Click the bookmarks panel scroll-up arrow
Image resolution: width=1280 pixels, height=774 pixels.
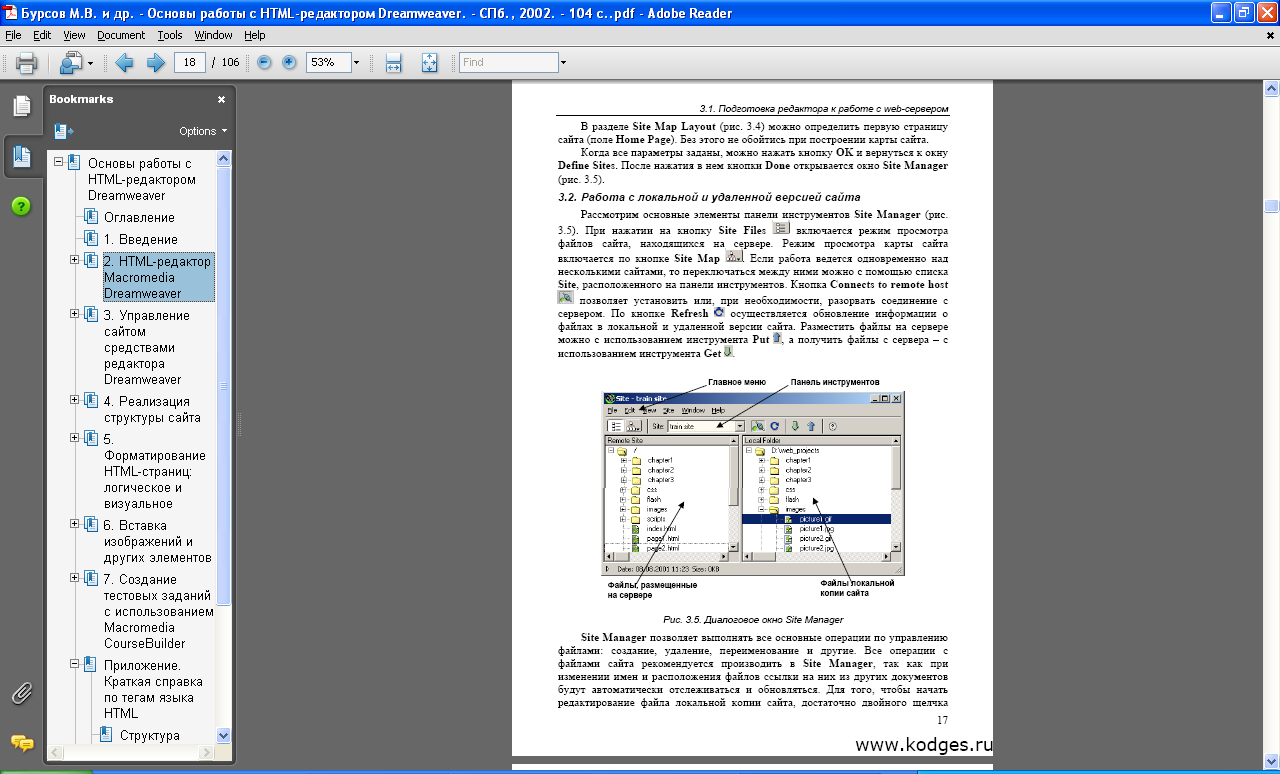(x=224, y=158)
